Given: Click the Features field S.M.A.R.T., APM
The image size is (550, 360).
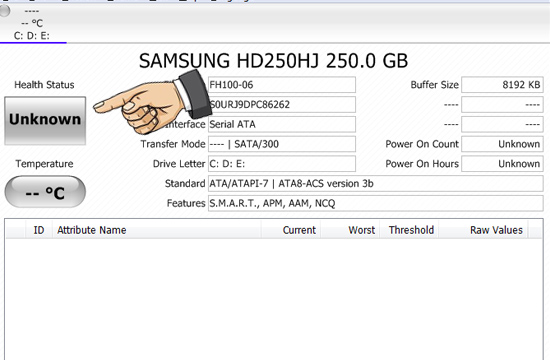Looking at the screenshot, I should pyautogui.click(x=376, y=203).
